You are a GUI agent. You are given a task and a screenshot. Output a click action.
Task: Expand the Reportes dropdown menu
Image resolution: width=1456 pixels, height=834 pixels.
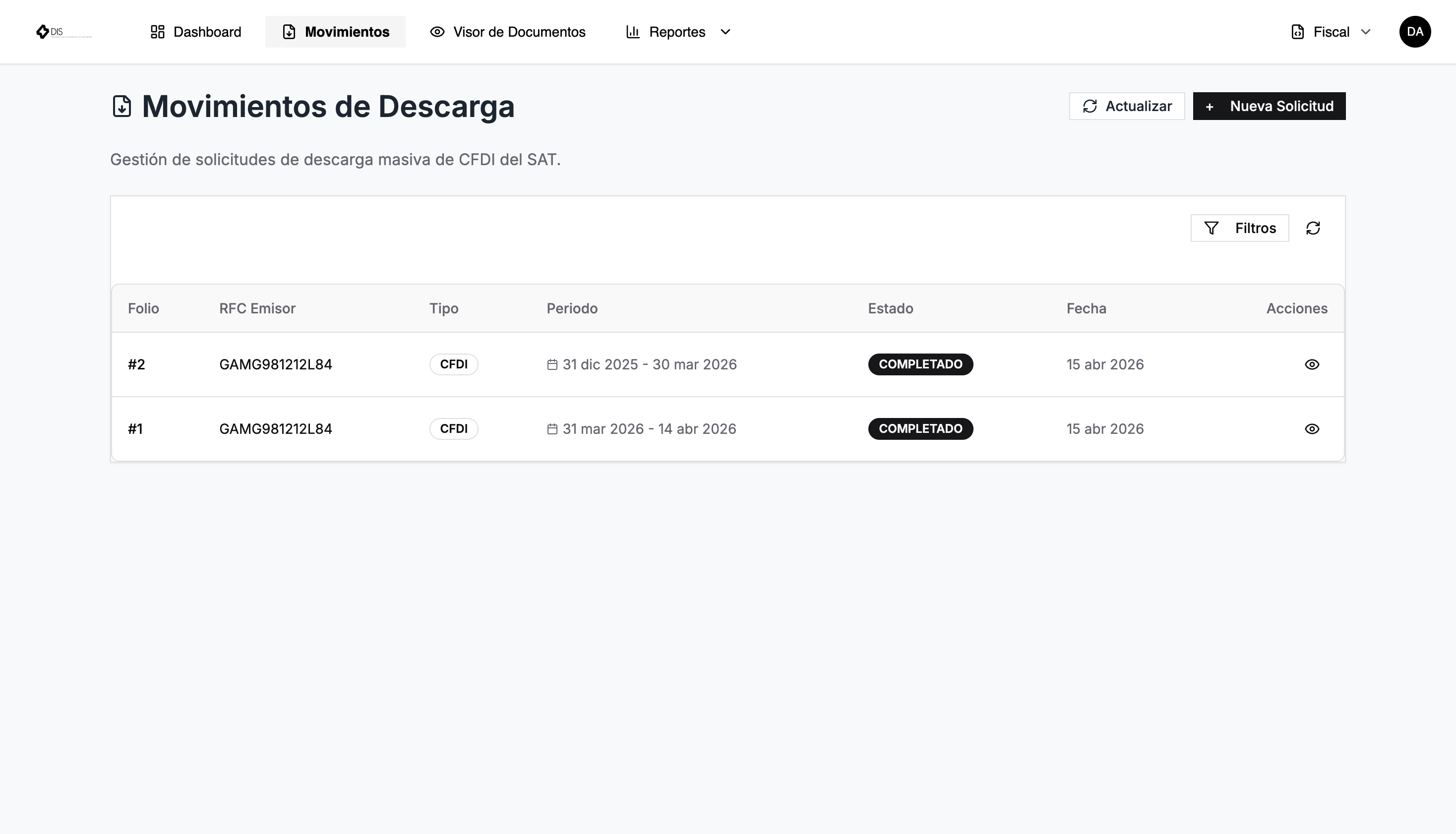[x=678, y=32]
